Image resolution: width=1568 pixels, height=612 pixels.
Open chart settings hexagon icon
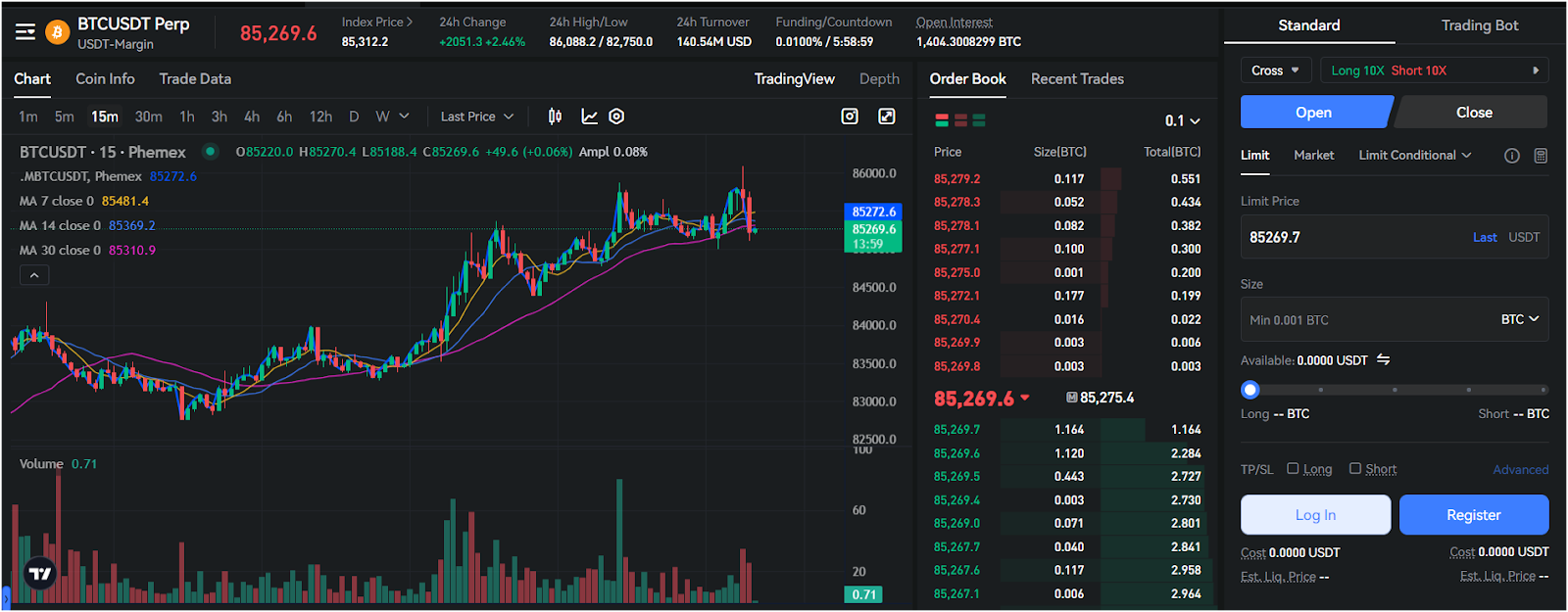616,117
